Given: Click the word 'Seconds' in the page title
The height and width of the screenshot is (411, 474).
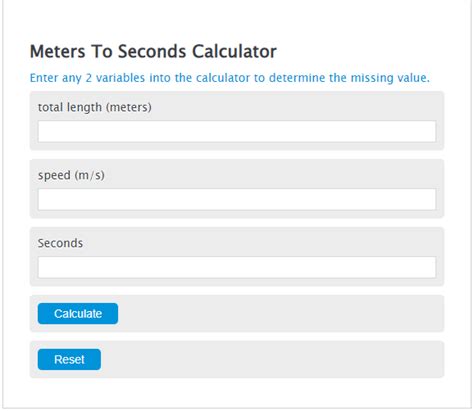Looking at the screenshot, I should [152, 52].
